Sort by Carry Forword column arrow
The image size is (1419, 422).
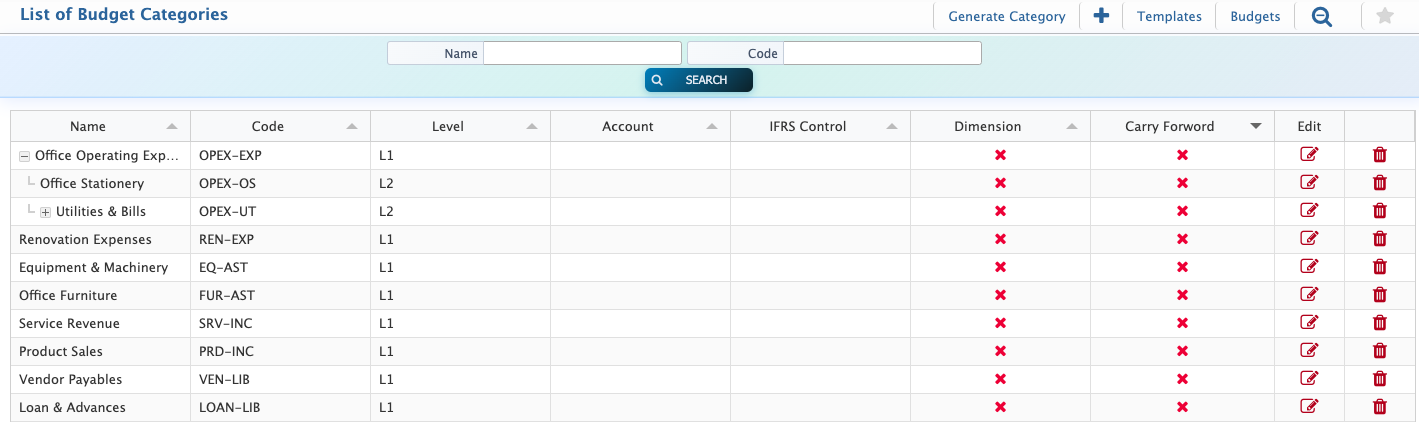tap(1254, 127)
